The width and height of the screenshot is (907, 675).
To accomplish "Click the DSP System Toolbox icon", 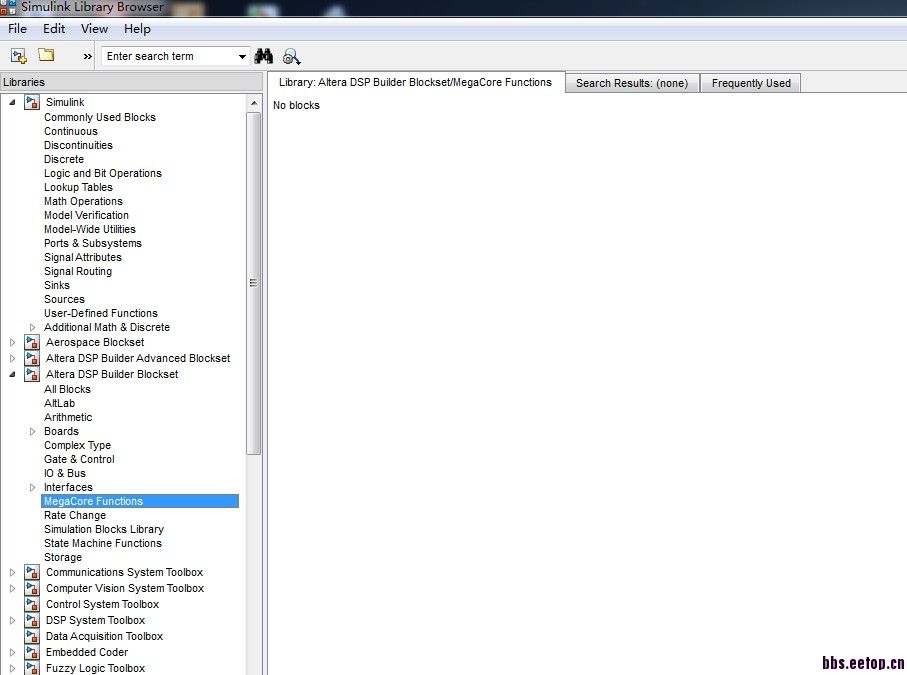I will [32, 621].
